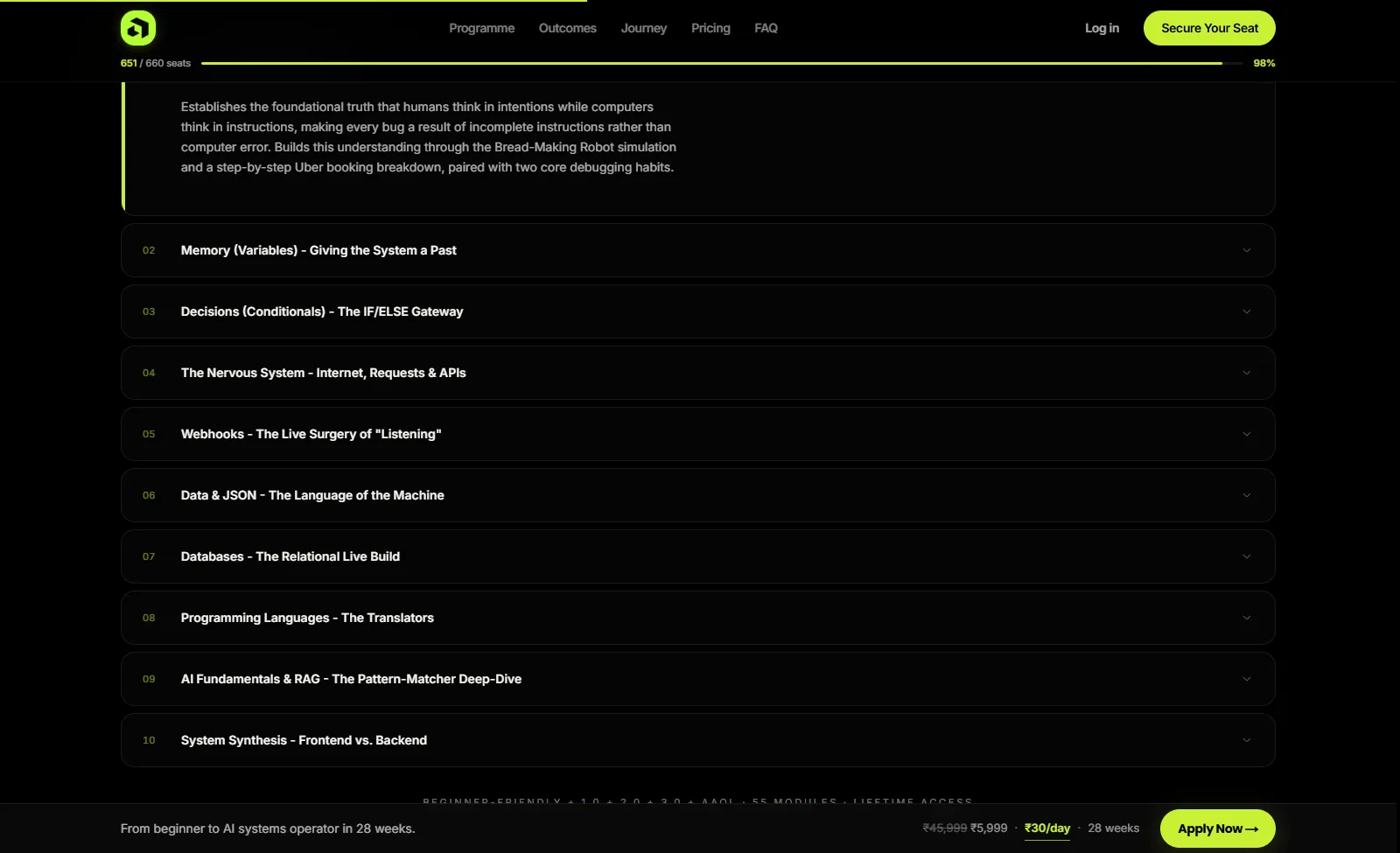Click title System Synthesis - Frontend vs. Backend
The image size is (1400, 853).
click(304, 740)
